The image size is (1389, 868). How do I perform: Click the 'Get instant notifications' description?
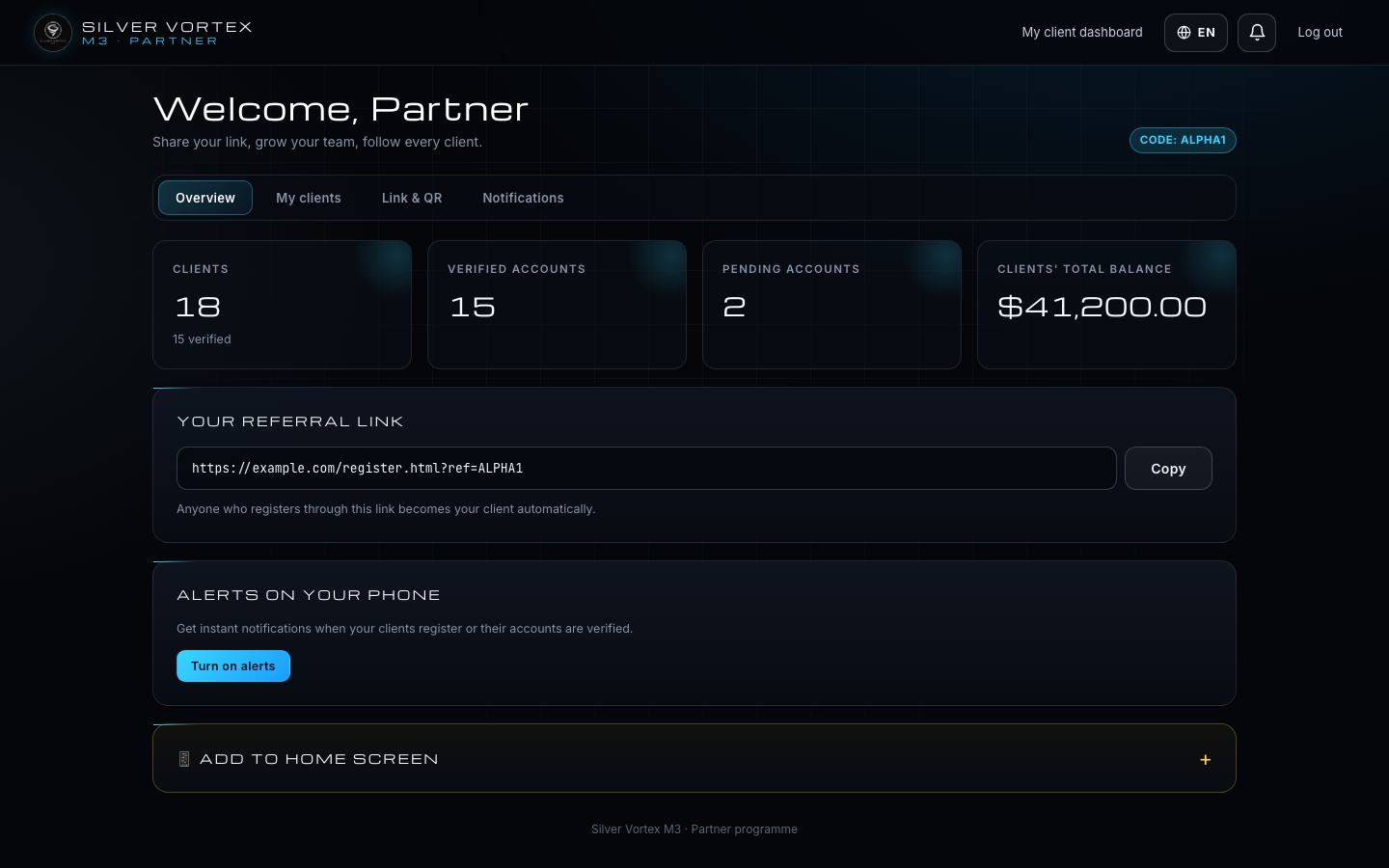[404, 629]
